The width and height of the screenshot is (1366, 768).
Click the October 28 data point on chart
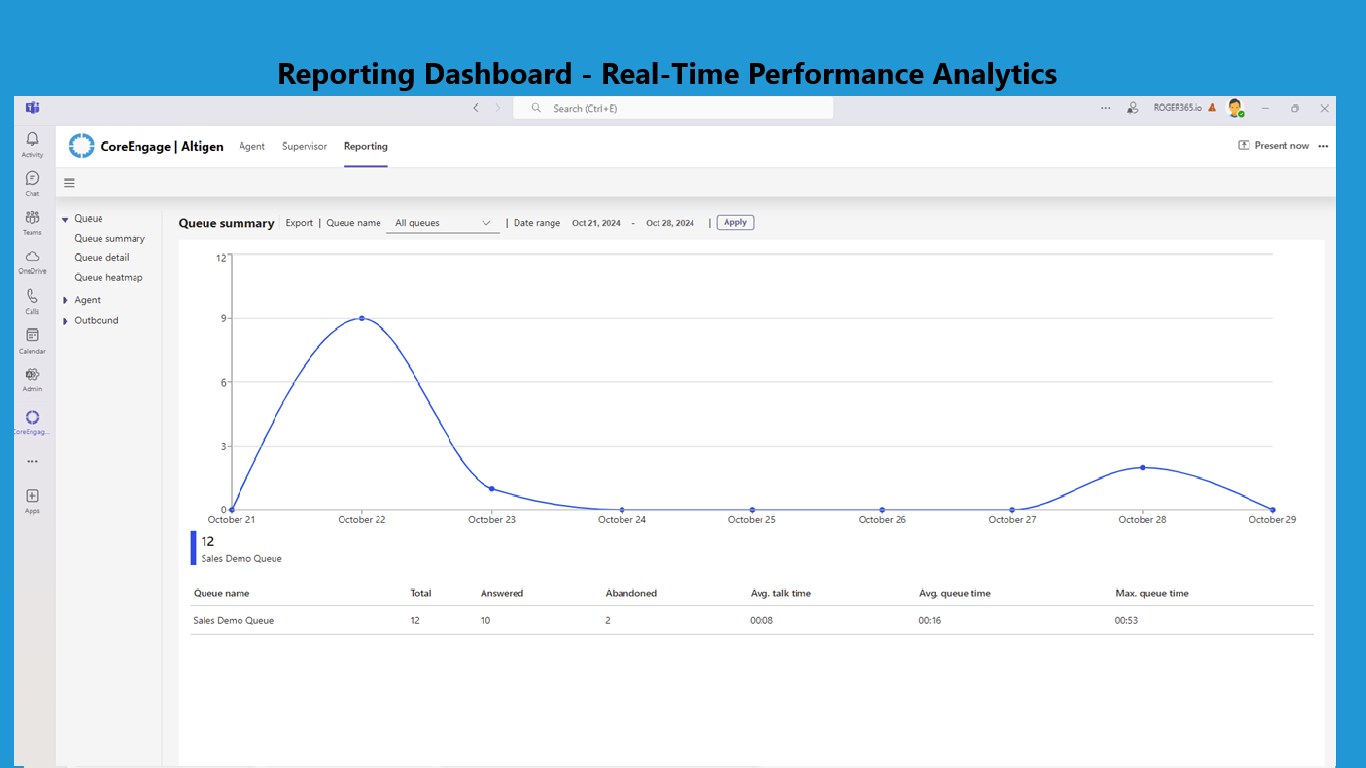(1142, 467)
